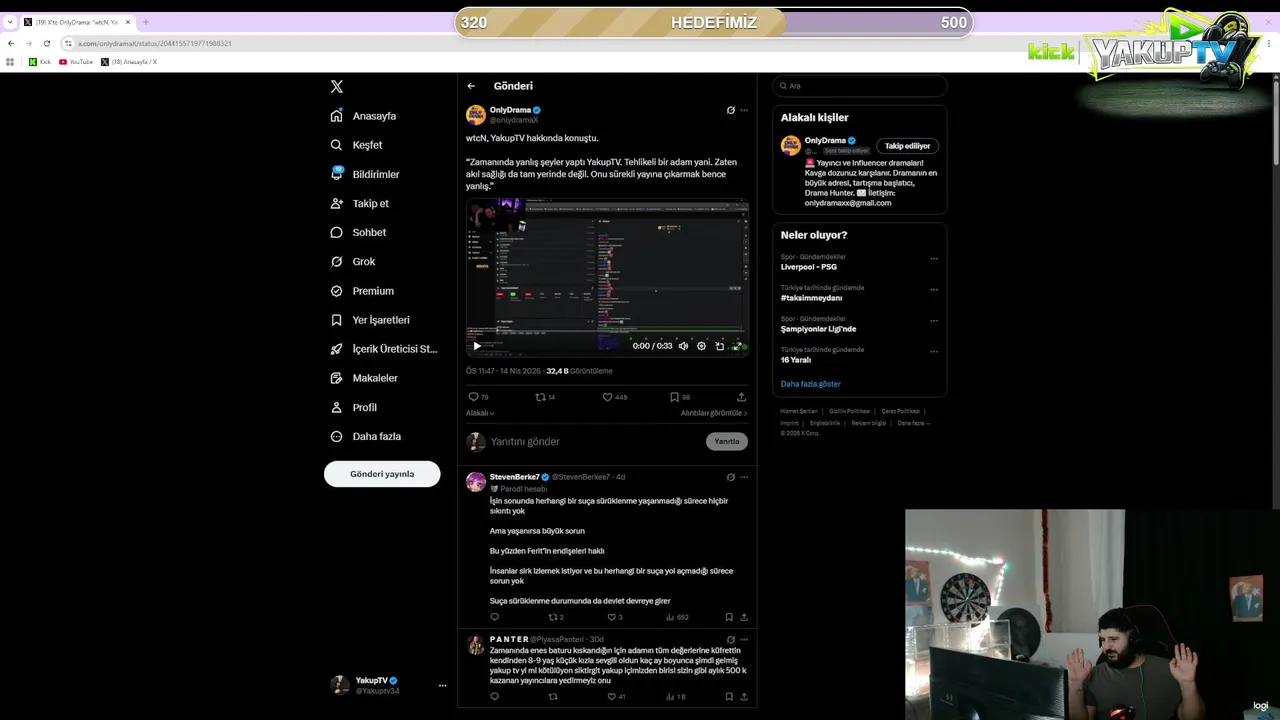Open Profil page
Image resolution: width=1280 pixels, height=720 pixels.
point(354,407)
